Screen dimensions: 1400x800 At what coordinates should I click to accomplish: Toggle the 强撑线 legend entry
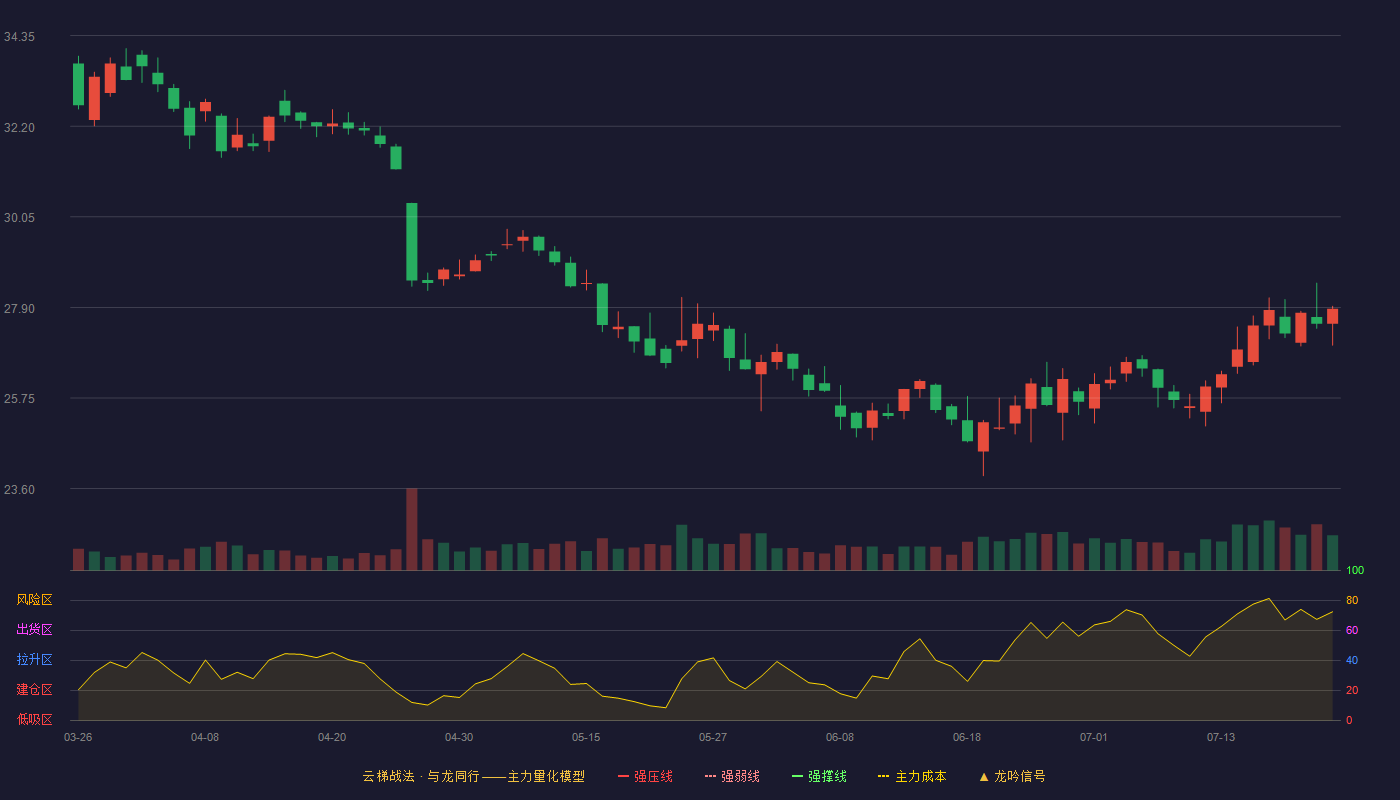point(819,776)
